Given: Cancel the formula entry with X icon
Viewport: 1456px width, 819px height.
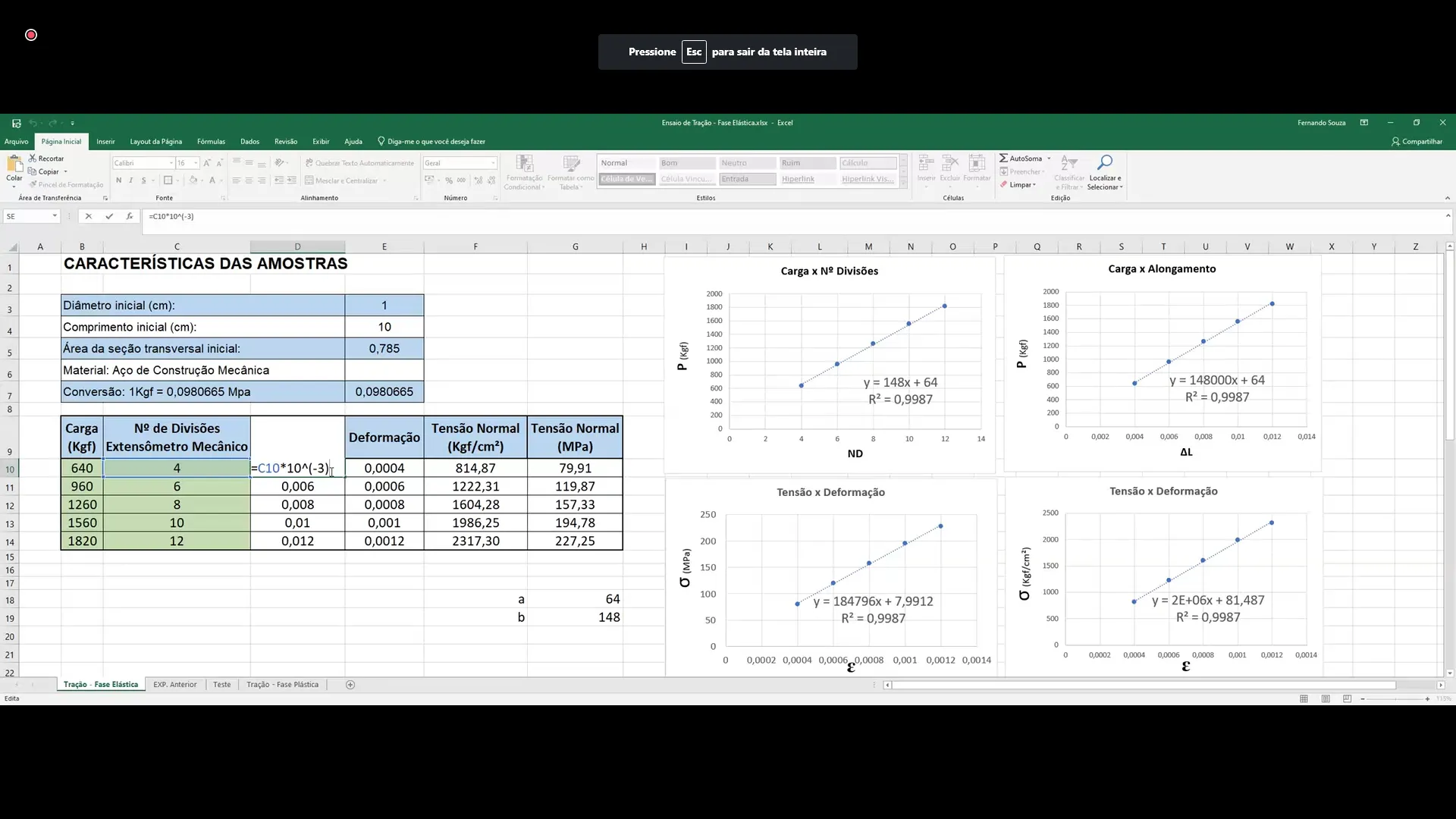Looking at the screenshot, I should (x=89, y=216).
